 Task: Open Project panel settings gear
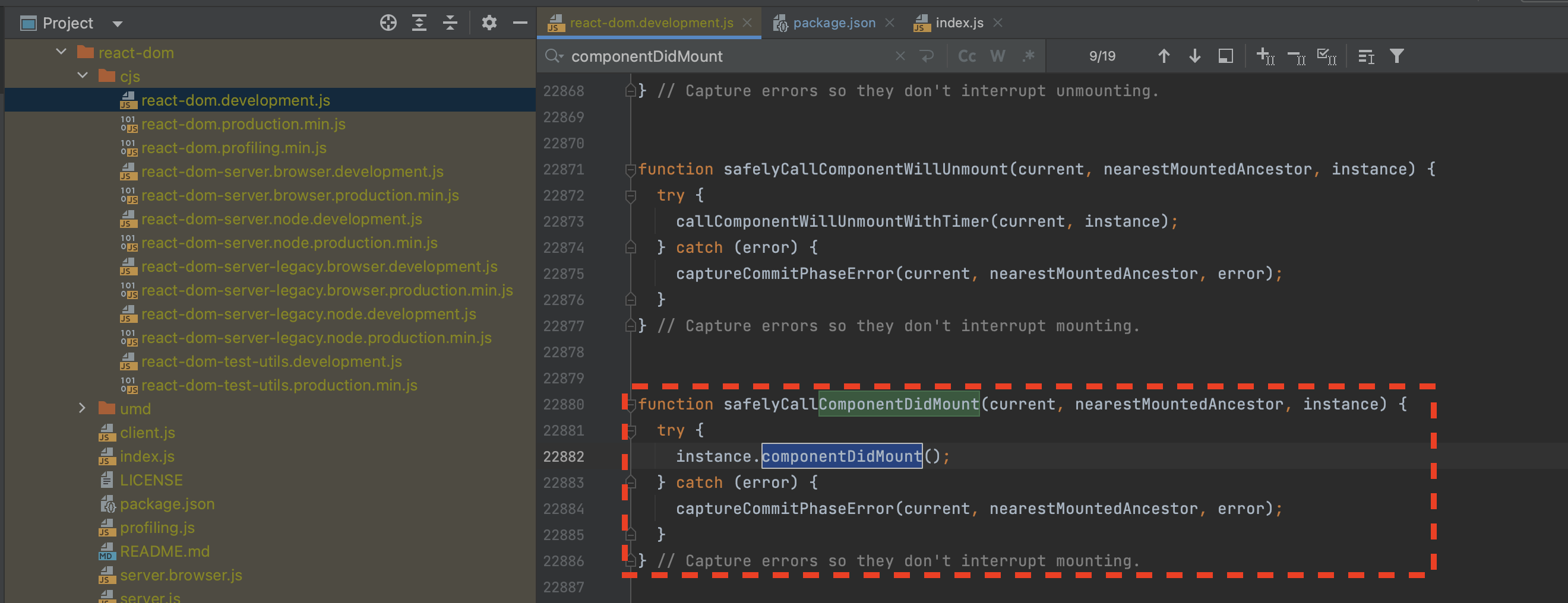489,23
